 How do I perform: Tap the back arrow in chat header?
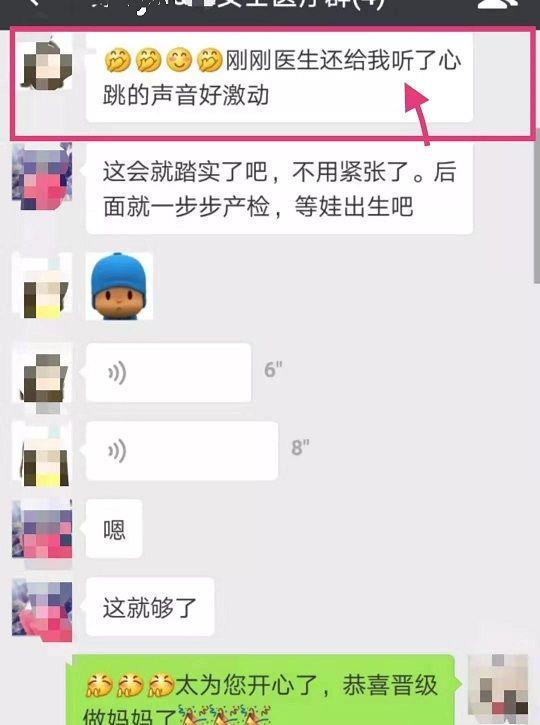[33, 3]
